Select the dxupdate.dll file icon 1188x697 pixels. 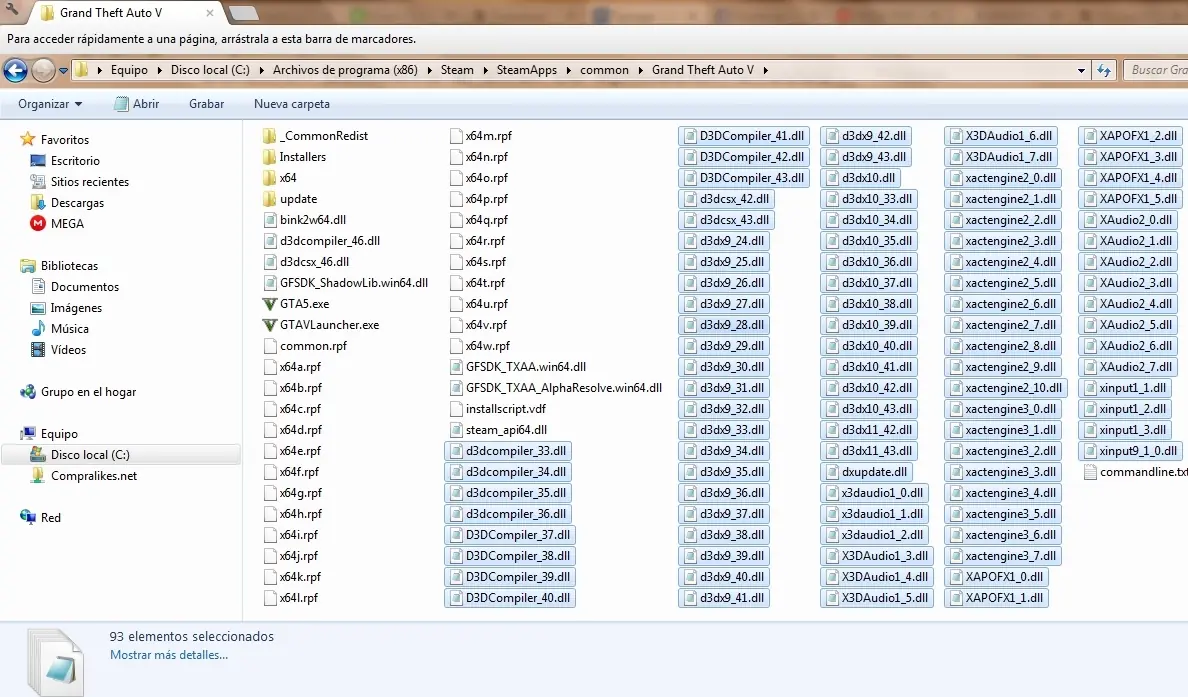tap(831, 472)
